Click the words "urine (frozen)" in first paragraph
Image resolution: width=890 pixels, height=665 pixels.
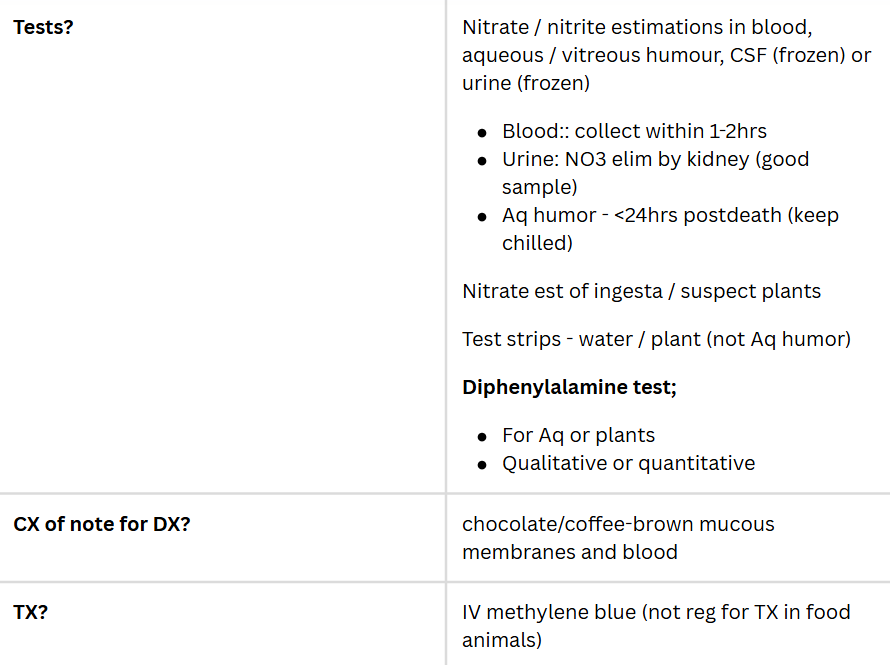coord(525,83)
